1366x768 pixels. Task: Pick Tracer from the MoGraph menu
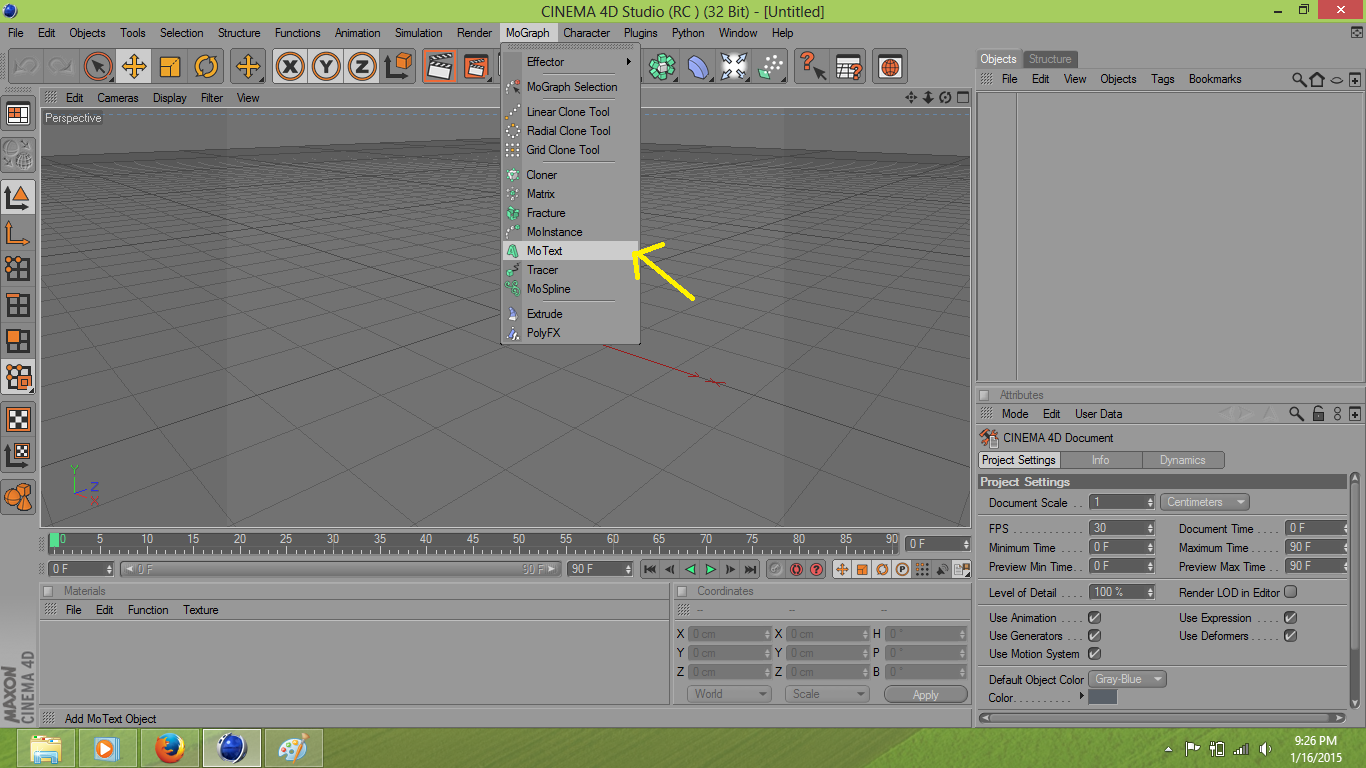[x=571, y=270]
